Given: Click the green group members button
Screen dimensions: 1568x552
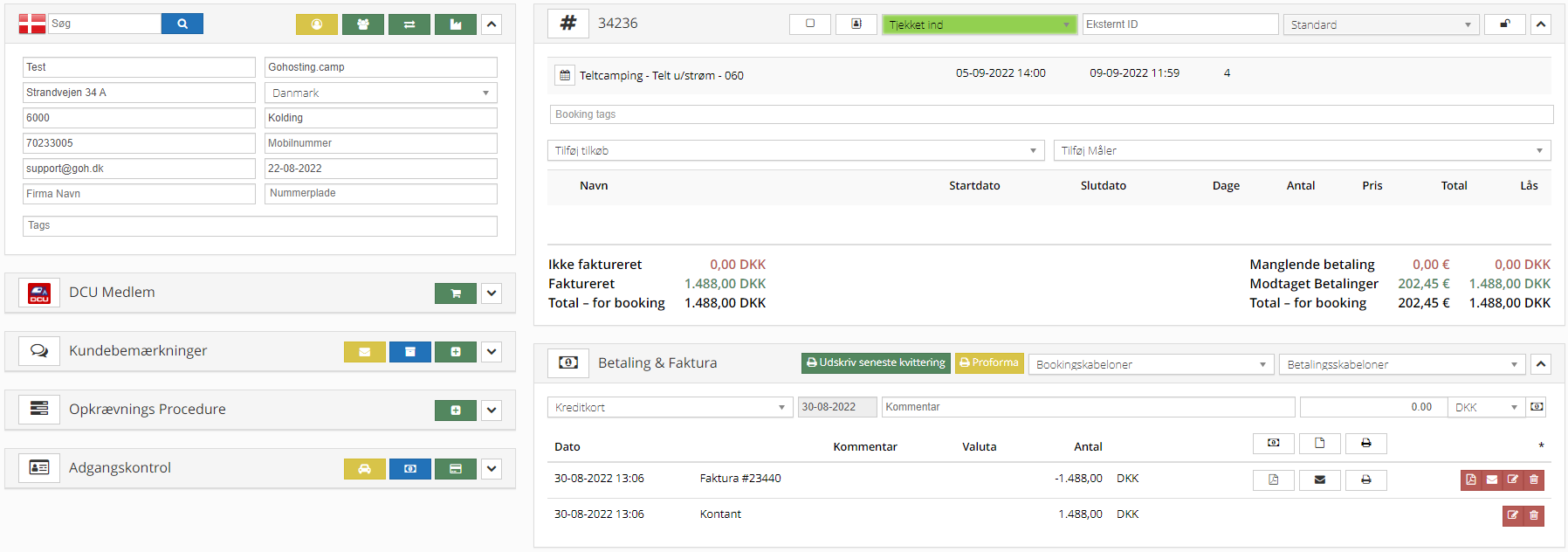Looking at the screenshot, I should (362, 24).
